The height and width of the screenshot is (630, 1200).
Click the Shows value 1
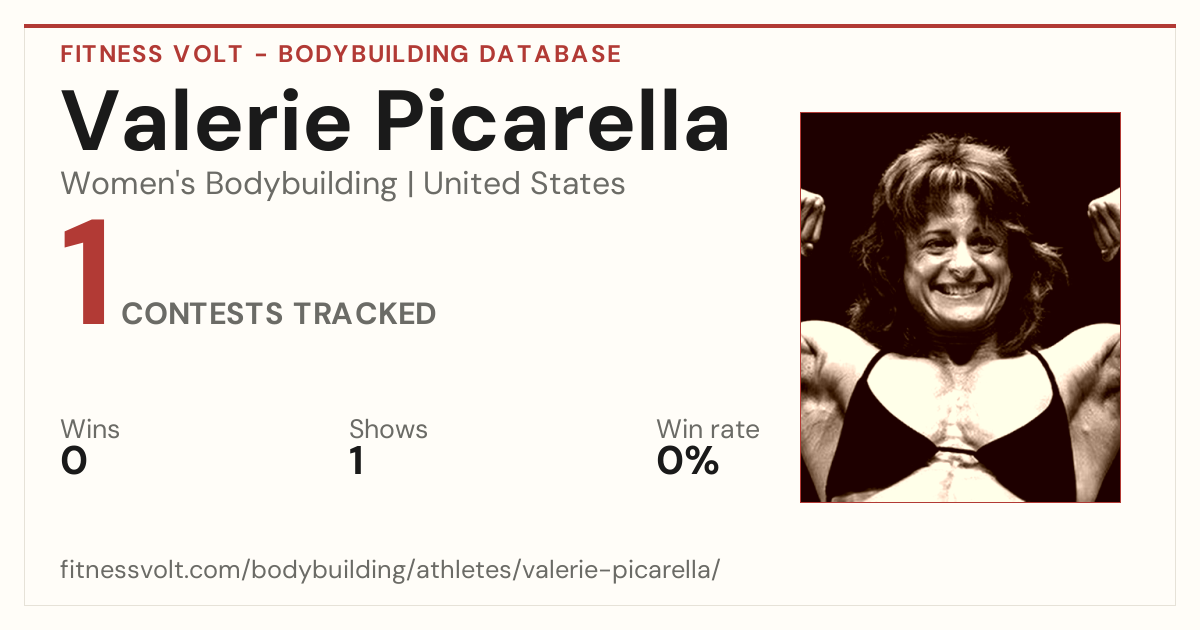356,462
